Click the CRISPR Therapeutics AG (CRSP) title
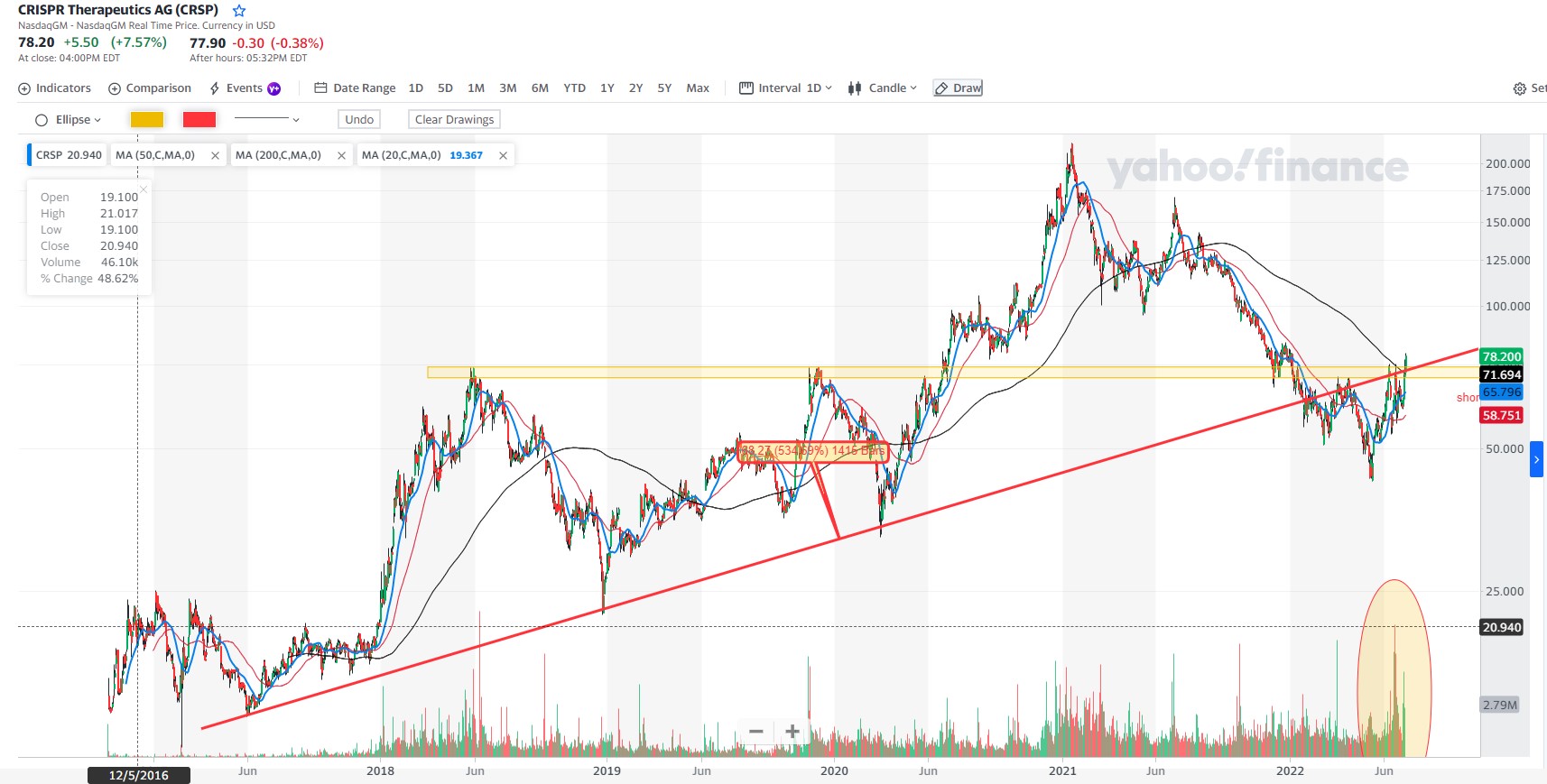1547x784 pixels. tap(118, 10)
